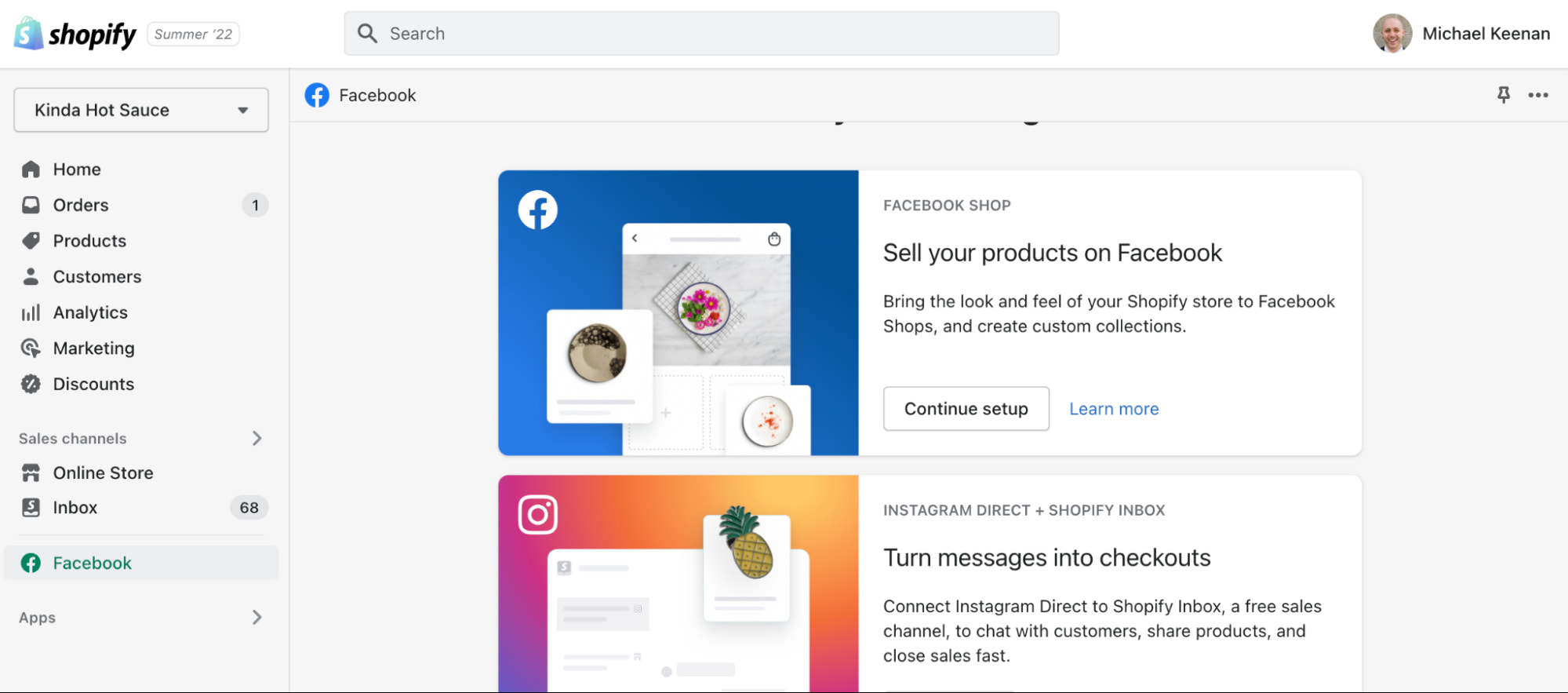Click the green Facebook sidebar icon
This screenshot has height=693, width=1568.
(31, 563)
